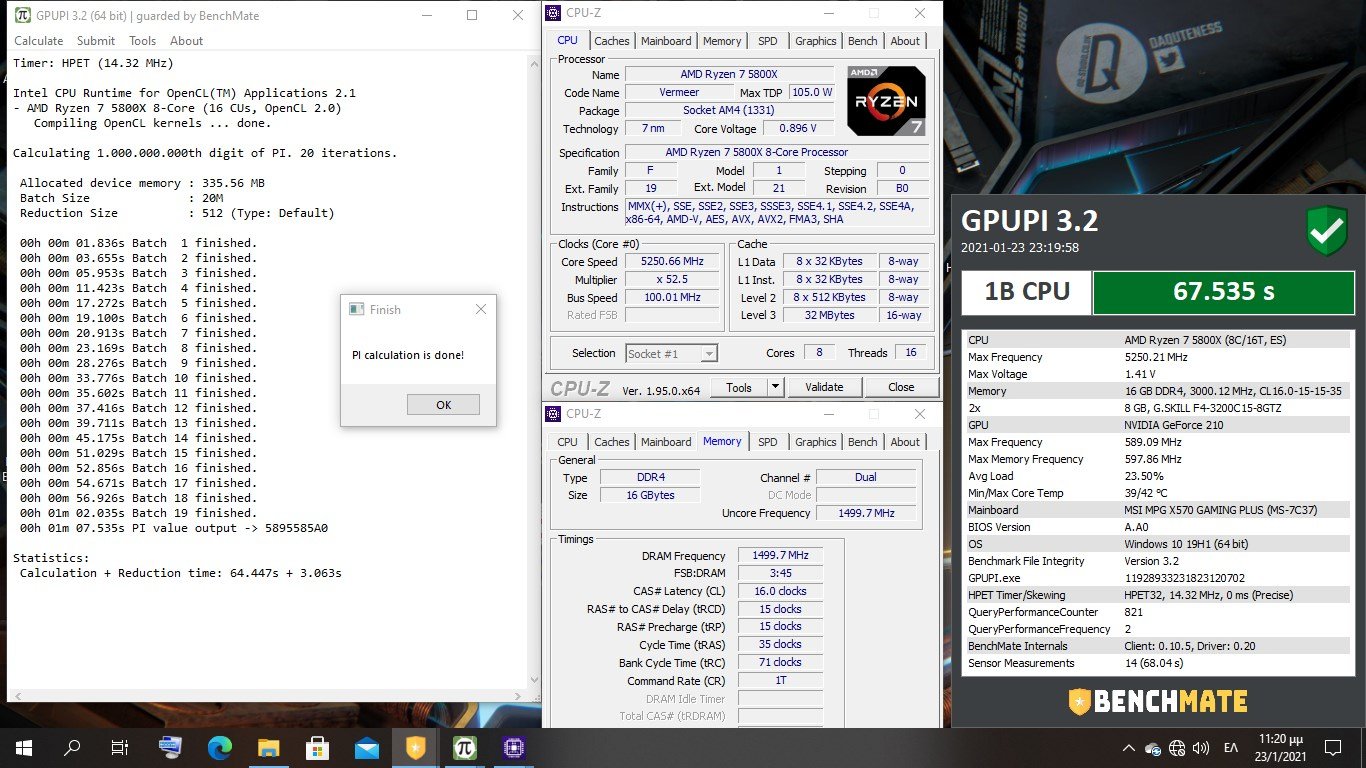1366x768 pixels.
Task: Switch to About tab in lower CPU-Z window
Action: [905, 442]
